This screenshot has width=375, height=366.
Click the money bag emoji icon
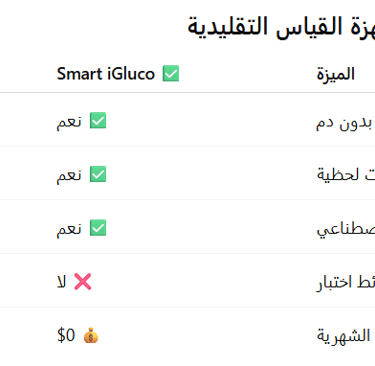91,335
